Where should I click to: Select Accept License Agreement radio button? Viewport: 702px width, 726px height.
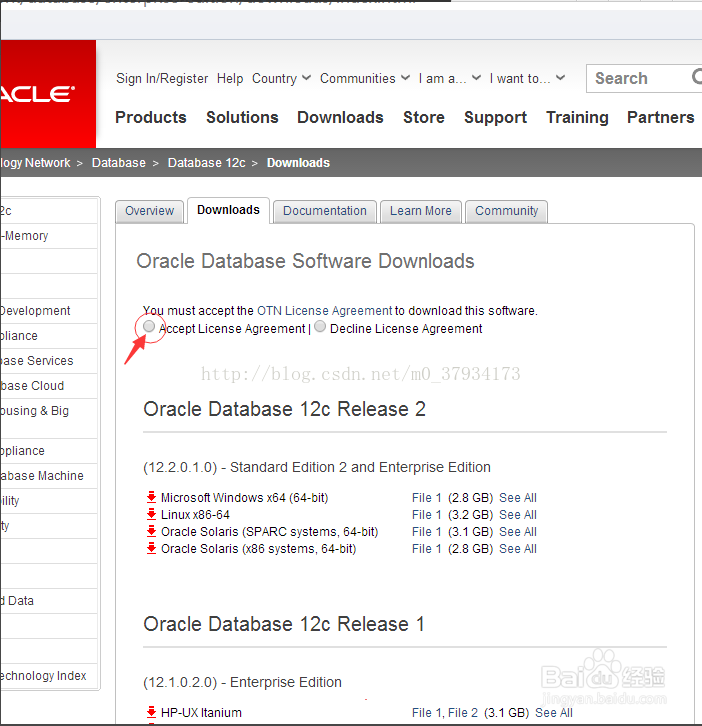149,326
